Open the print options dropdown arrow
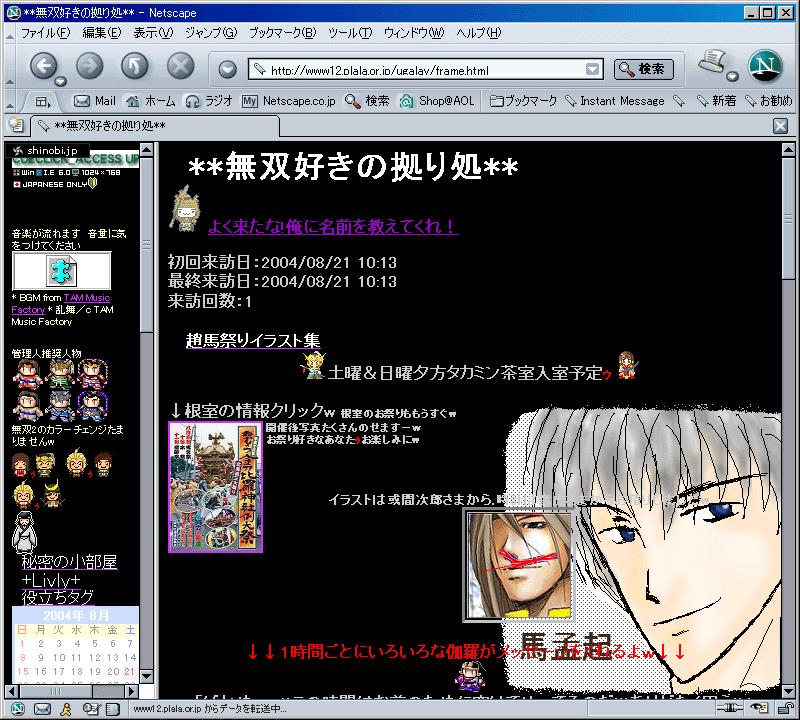 732,77
